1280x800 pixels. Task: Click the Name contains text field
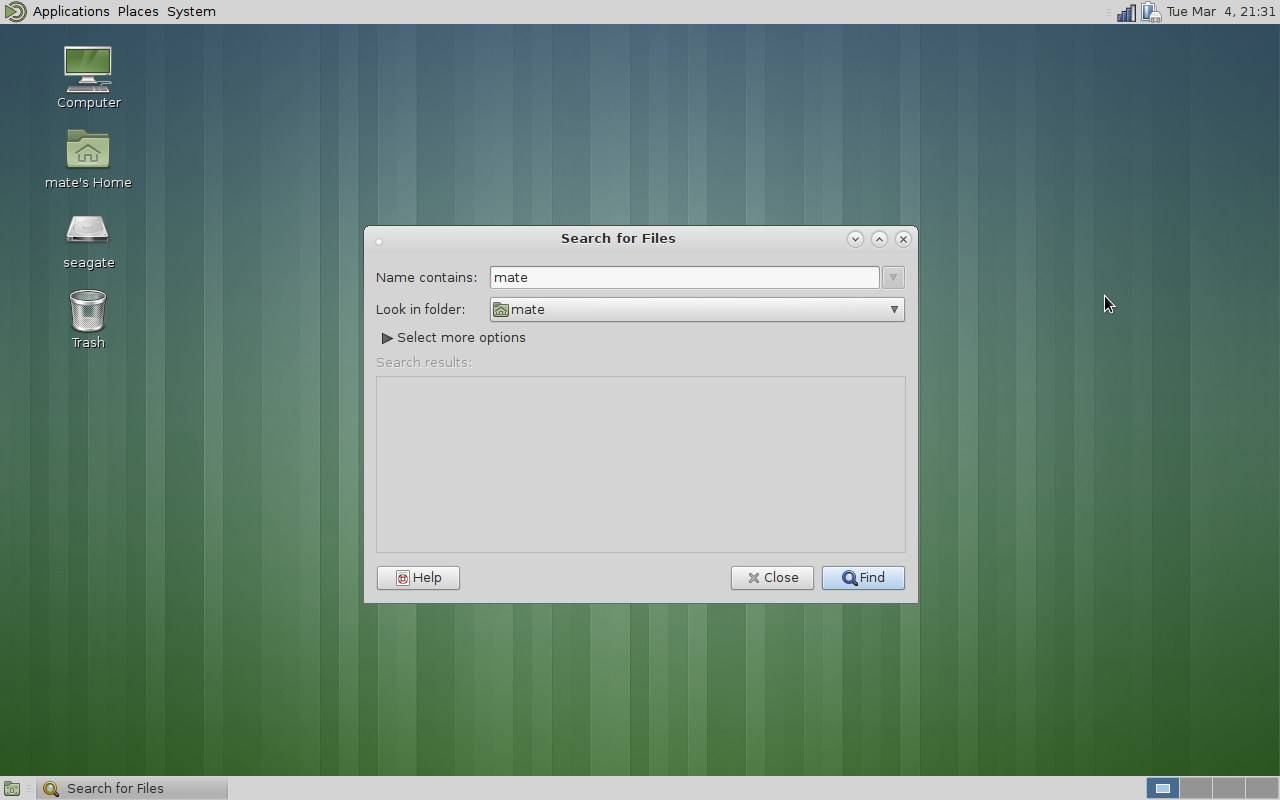(x=684, y=278)
